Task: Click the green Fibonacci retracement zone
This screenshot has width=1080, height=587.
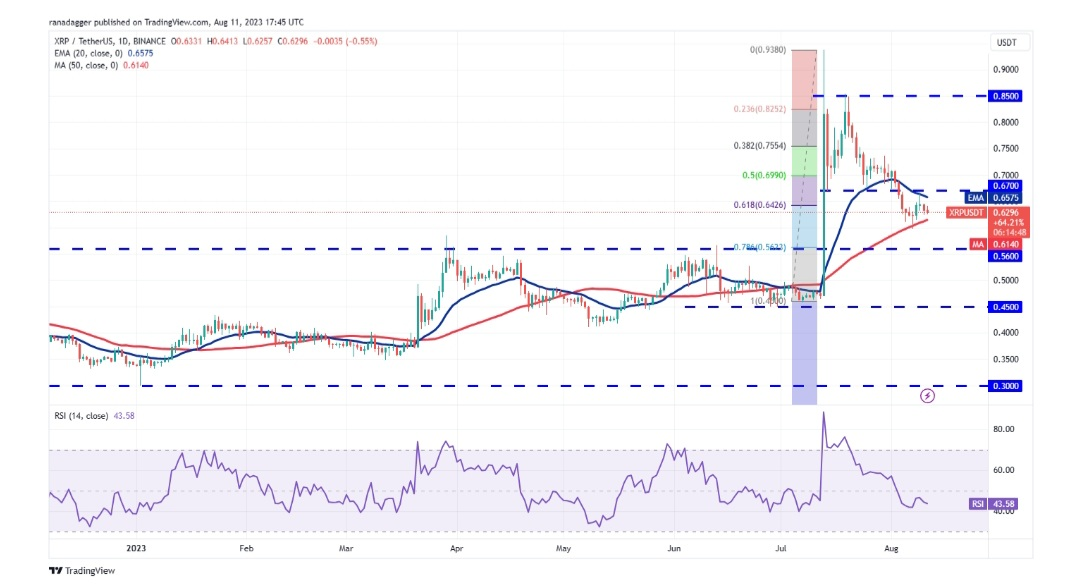Action: (x=805, y=160)
